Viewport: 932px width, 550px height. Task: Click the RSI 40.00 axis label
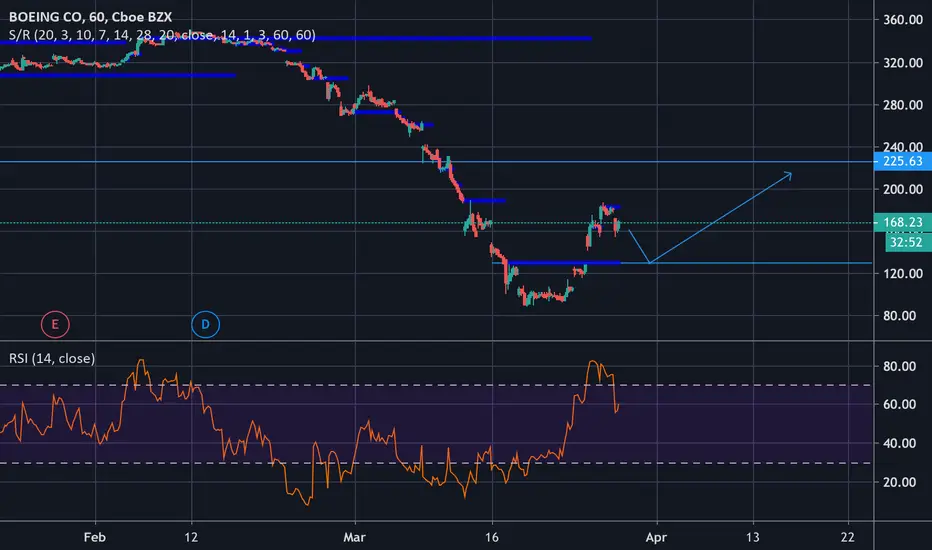pyautogui.click(x=899, y=443)
